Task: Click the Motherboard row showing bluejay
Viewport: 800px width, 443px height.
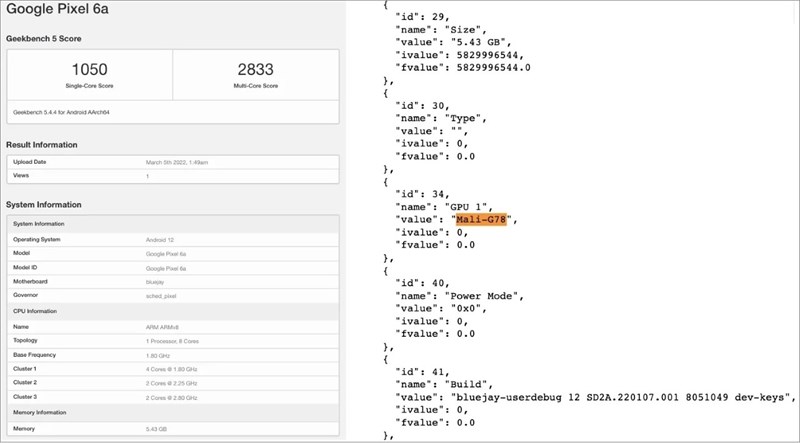Action: (x=174, y=283)
